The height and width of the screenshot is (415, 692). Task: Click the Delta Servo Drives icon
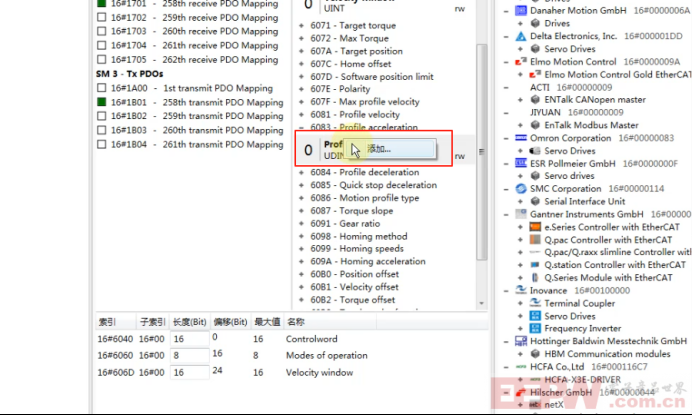[x=535, y=49]
